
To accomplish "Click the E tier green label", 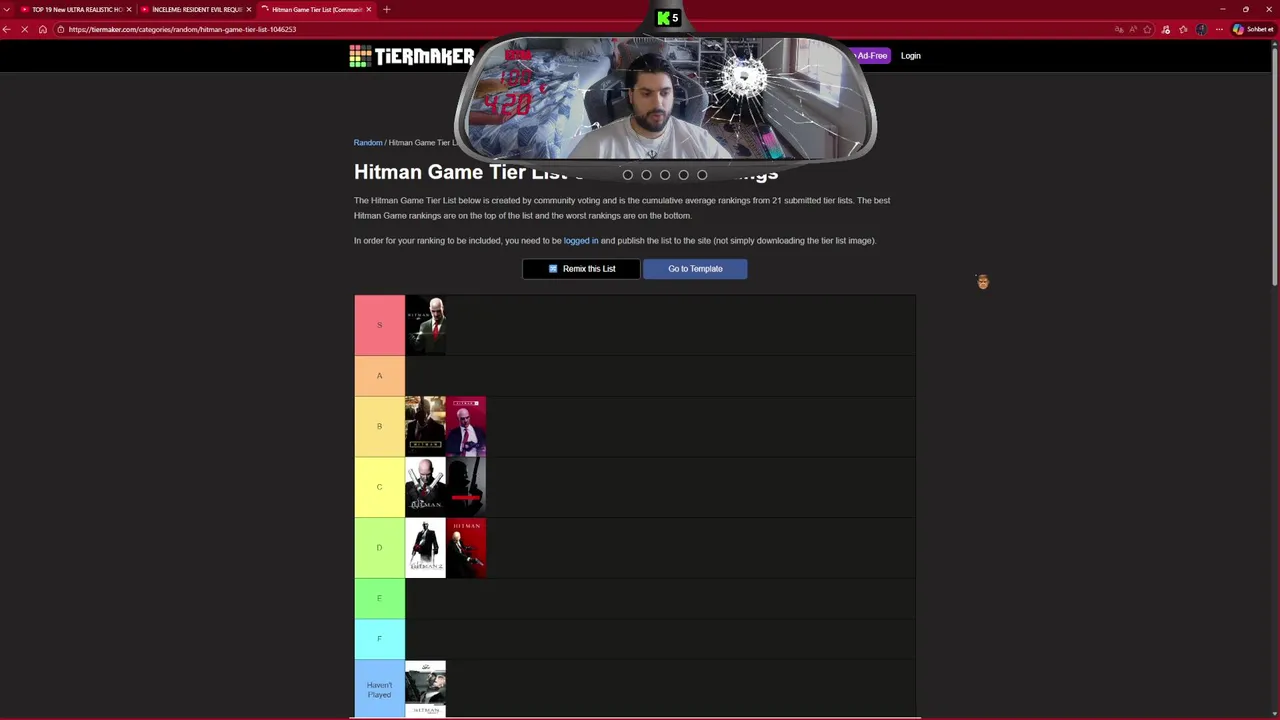I will click(x=379, y=598).
